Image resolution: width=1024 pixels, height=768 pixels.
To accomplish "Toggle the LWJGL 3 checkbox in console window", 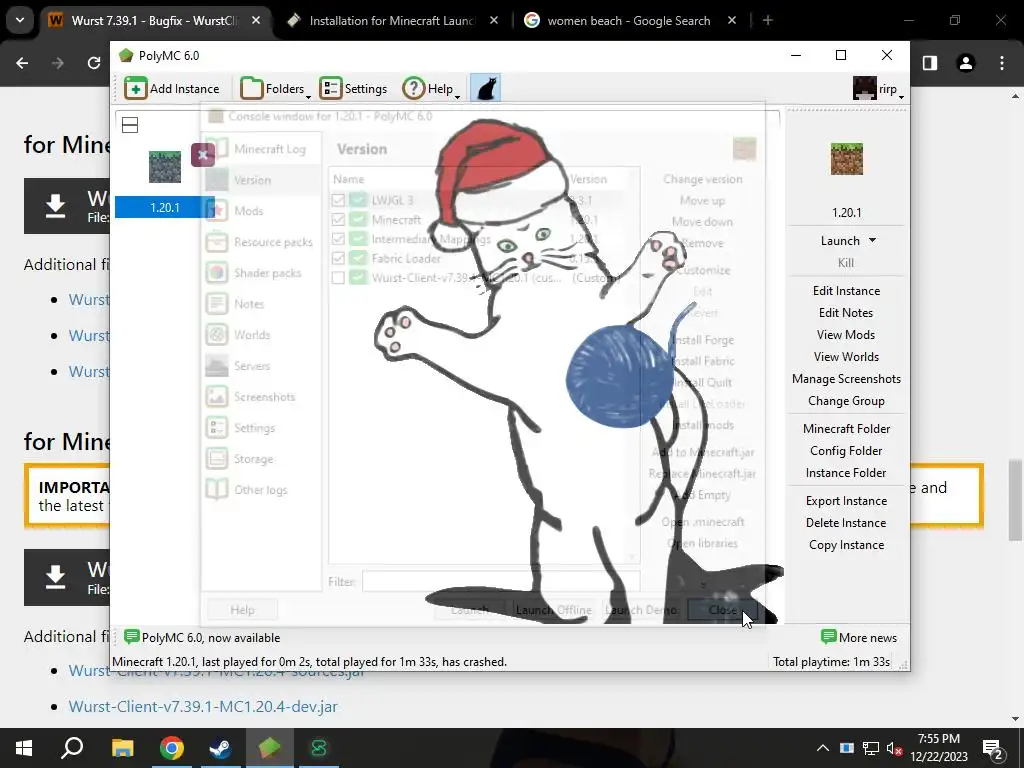I will tap(338, 200).
